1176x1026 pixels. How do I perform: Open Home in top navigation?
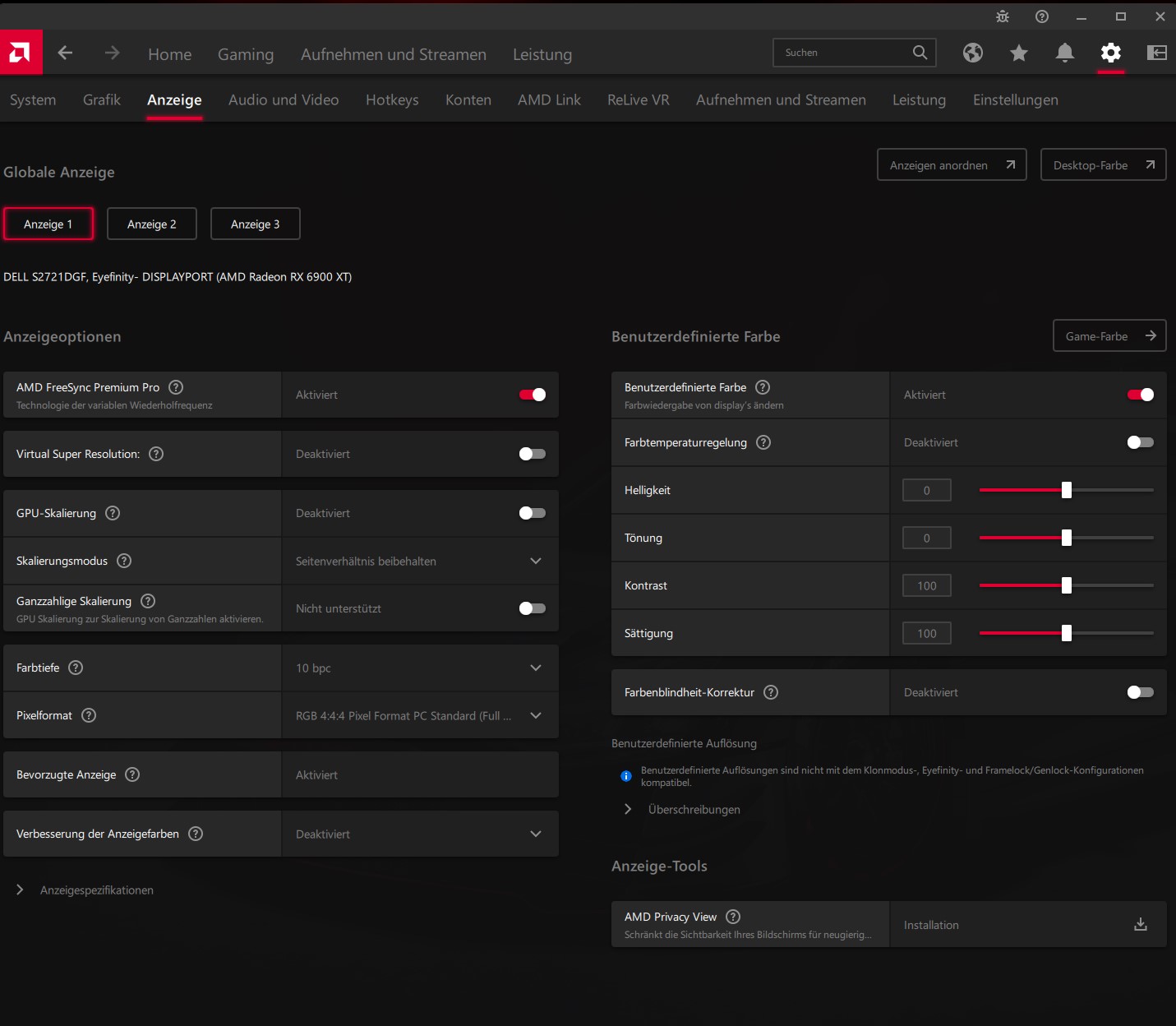coord(170,54)
